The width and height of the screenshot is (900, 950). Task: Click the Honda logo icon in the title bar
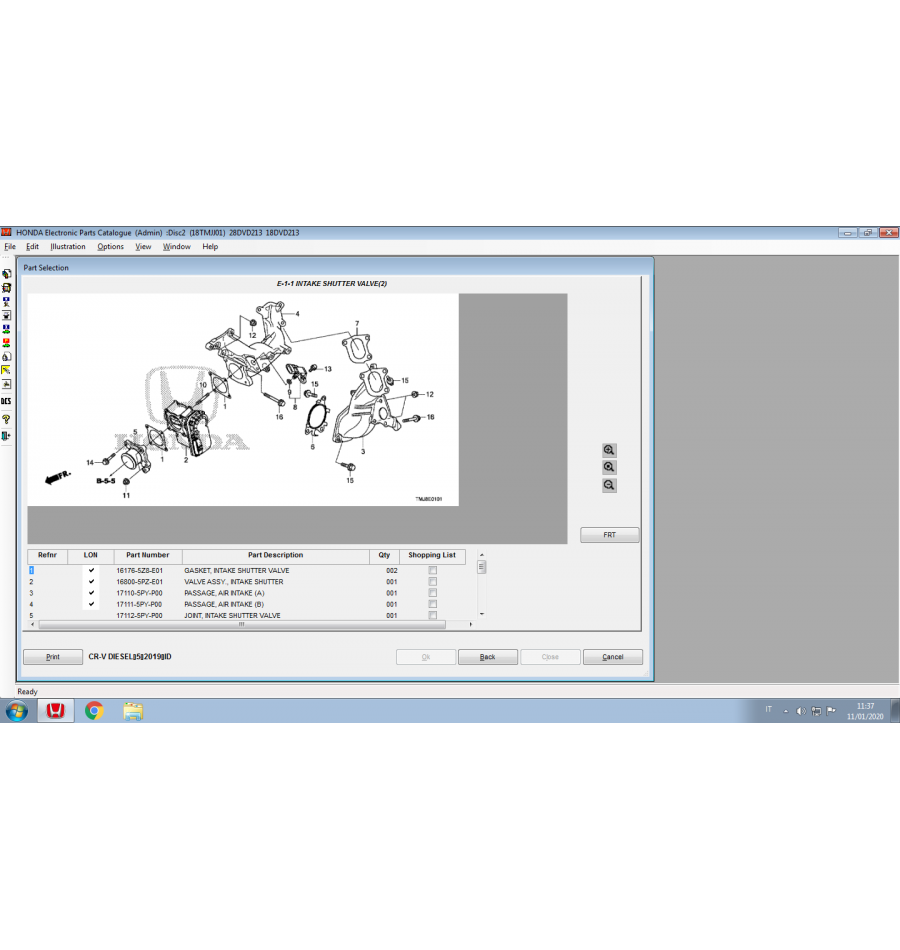[x=7, y=233]
